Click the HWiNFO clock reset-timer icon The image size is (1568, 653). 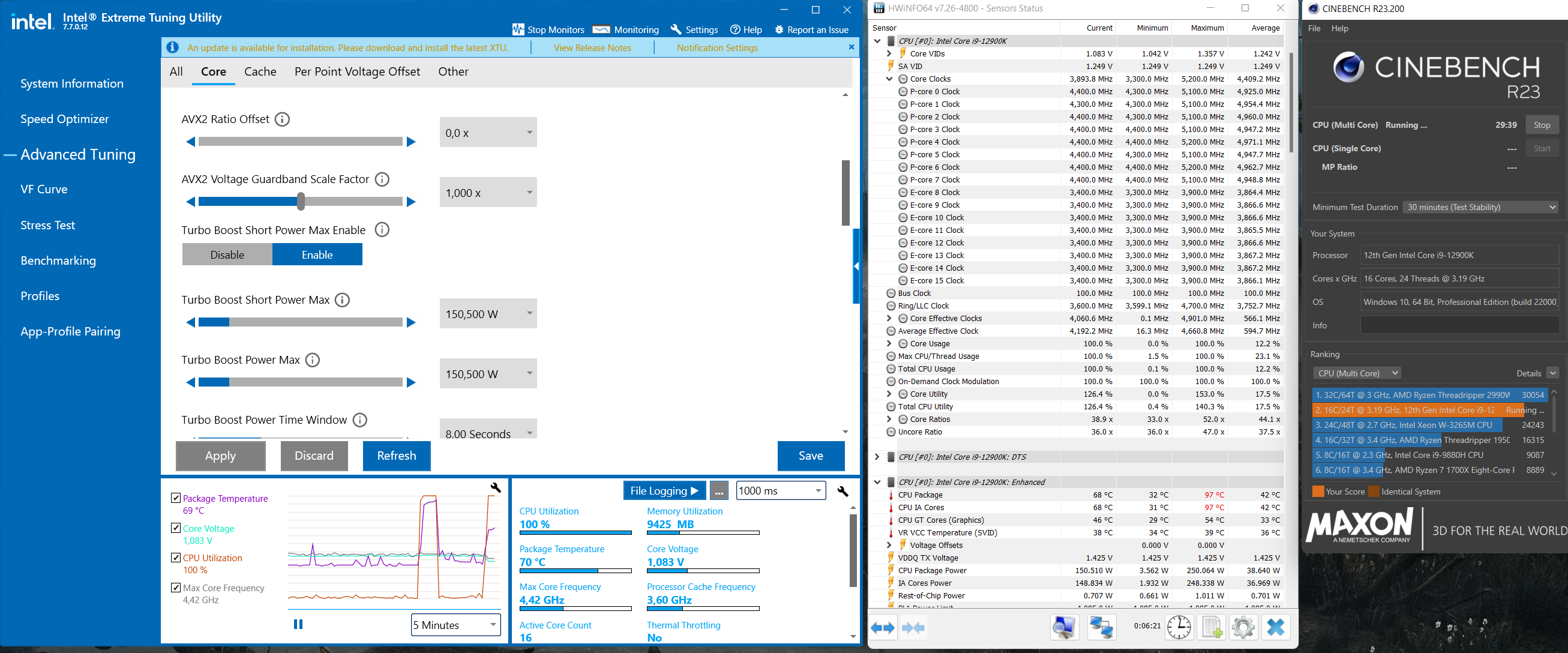1179,627
